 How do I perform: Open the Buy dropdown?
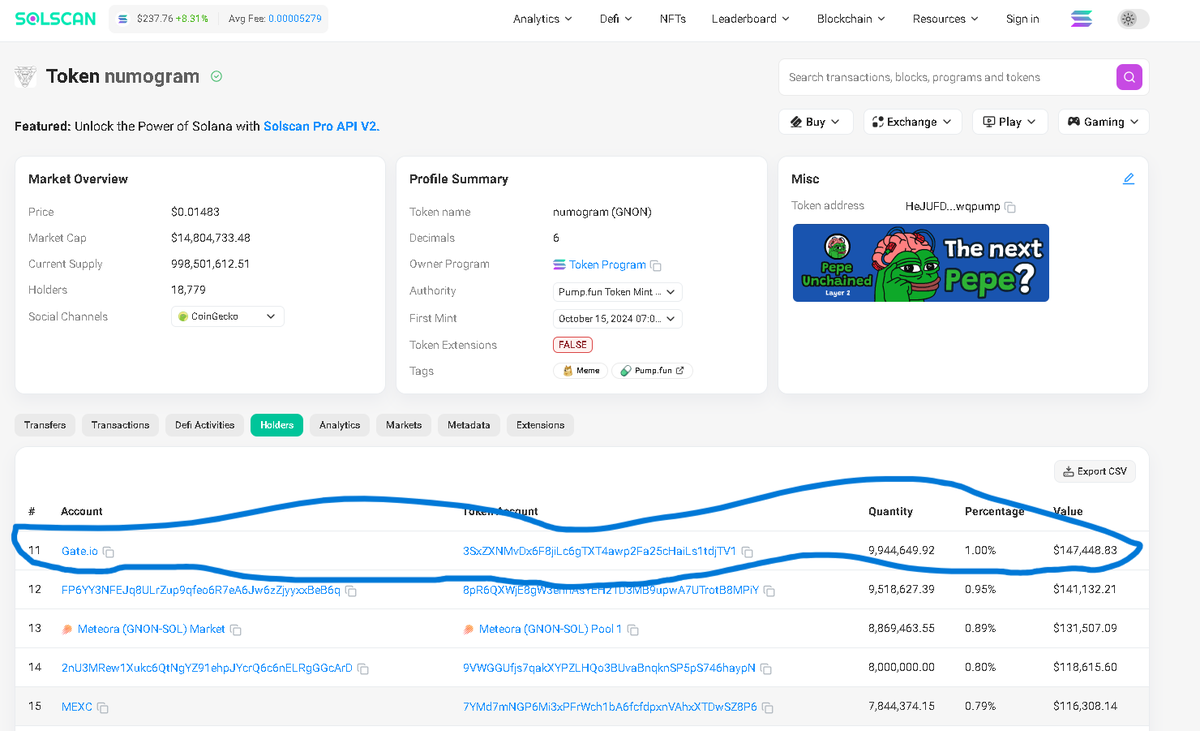coord(816,122)
